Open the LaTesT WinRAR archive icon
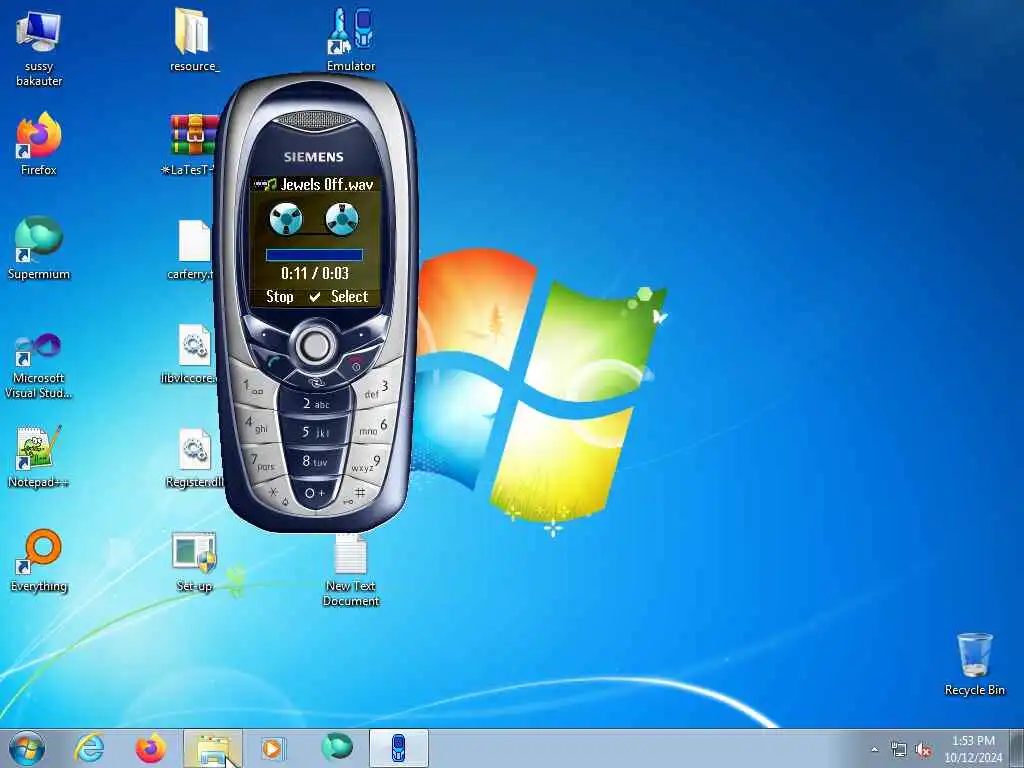1024x768 pixels. 193,144
